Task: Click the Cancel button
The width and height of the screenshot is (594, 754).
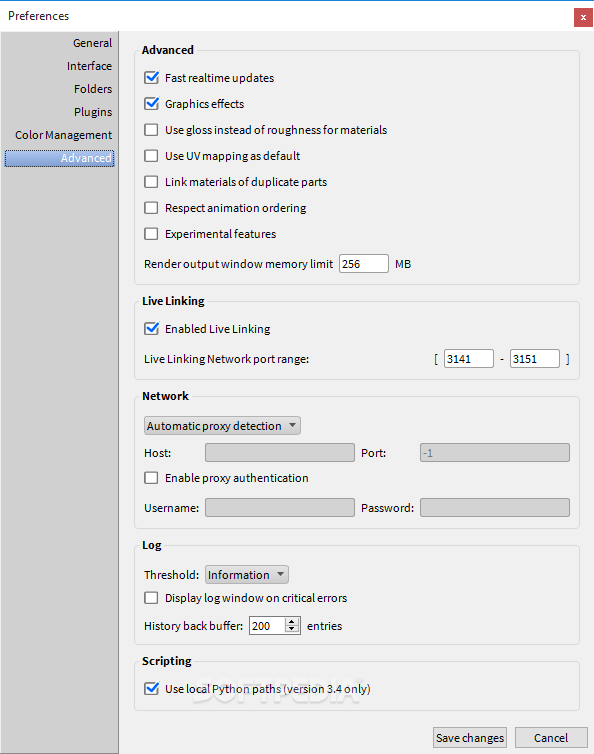Action: 551,738
